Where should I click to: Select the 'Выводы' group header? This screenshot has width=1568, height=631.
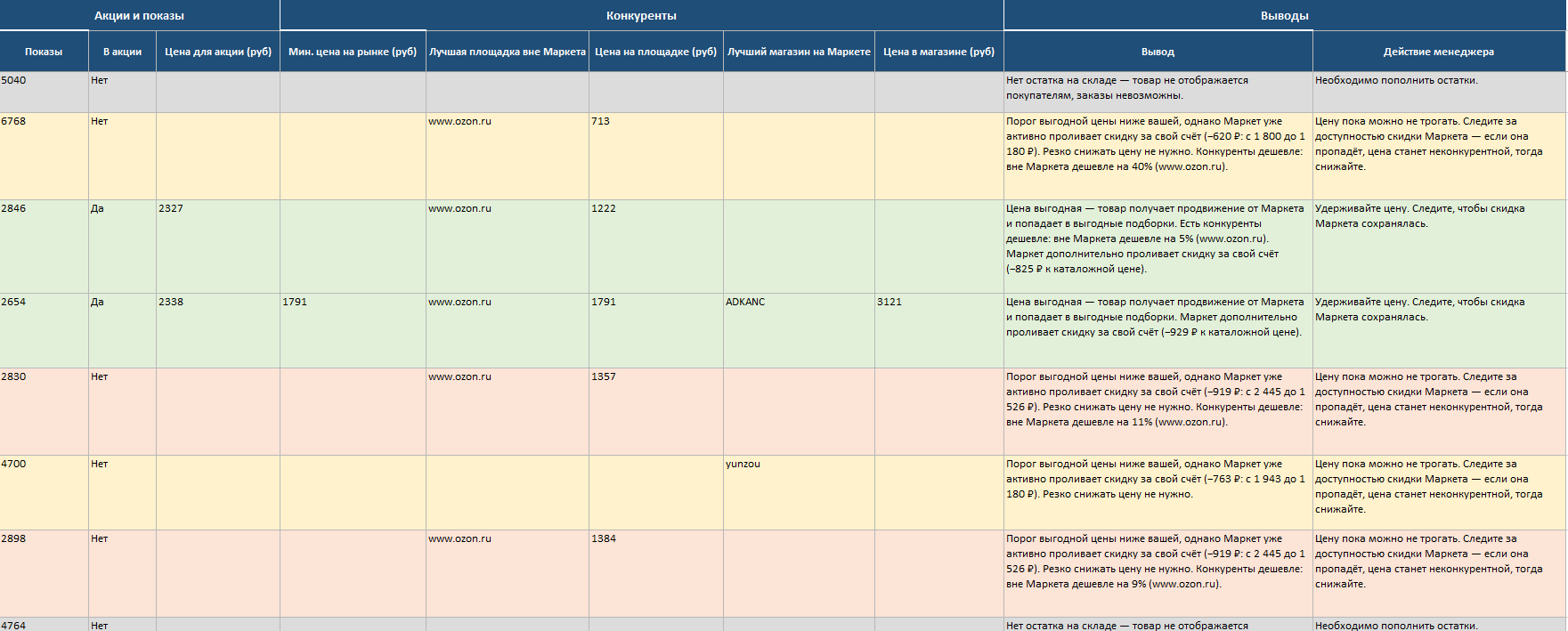pos(1285,15)
